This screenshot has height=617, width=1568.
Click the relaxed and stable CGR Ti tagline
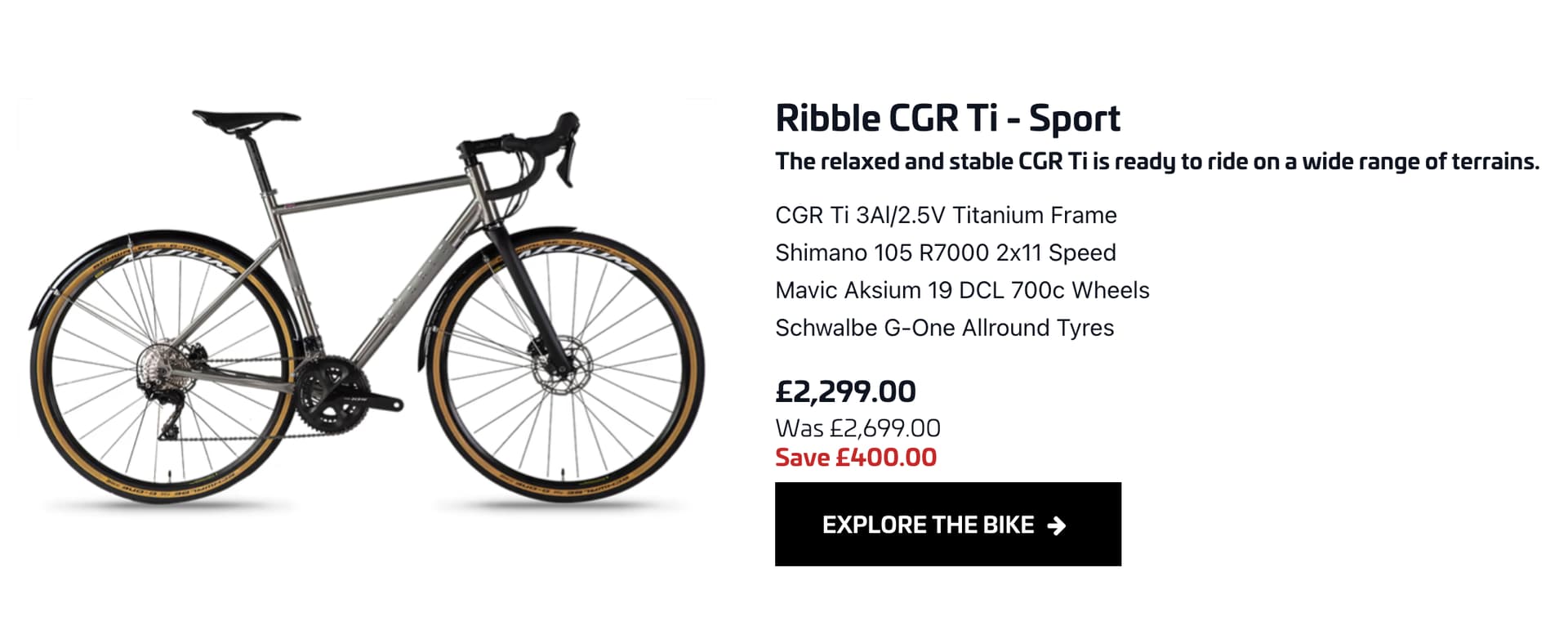[x=1157, y=162]
